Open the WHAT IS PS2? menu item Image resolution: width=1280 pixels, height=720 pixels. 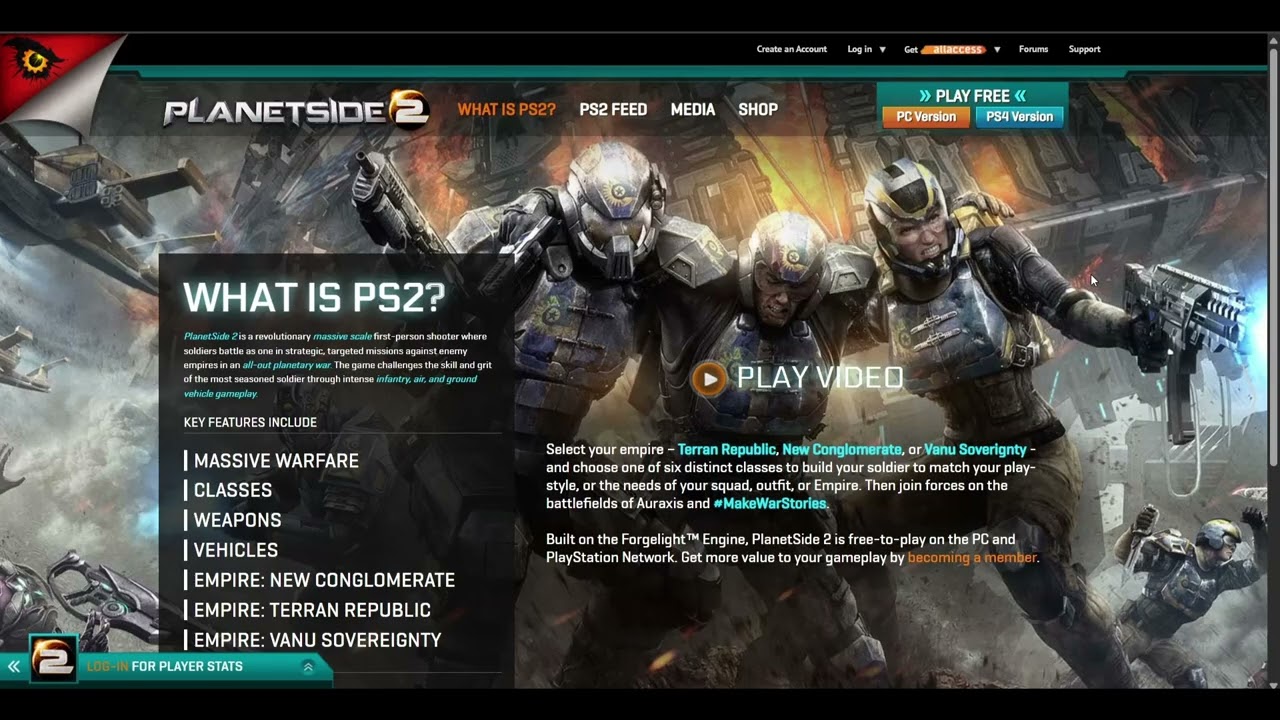[507, 110]
